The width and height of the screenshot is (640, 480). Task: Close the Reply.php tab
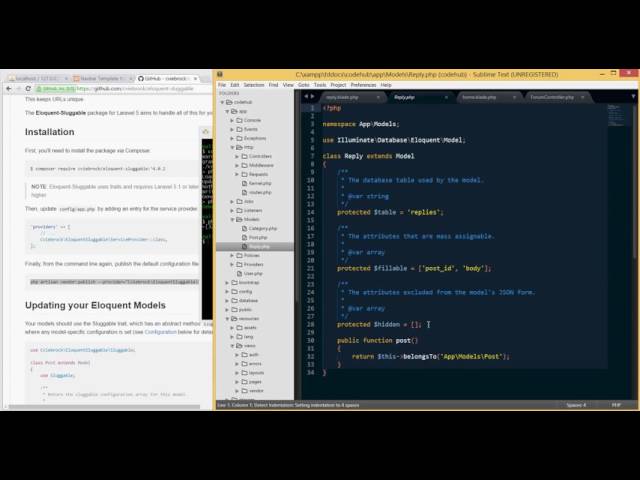coord(446,97)
